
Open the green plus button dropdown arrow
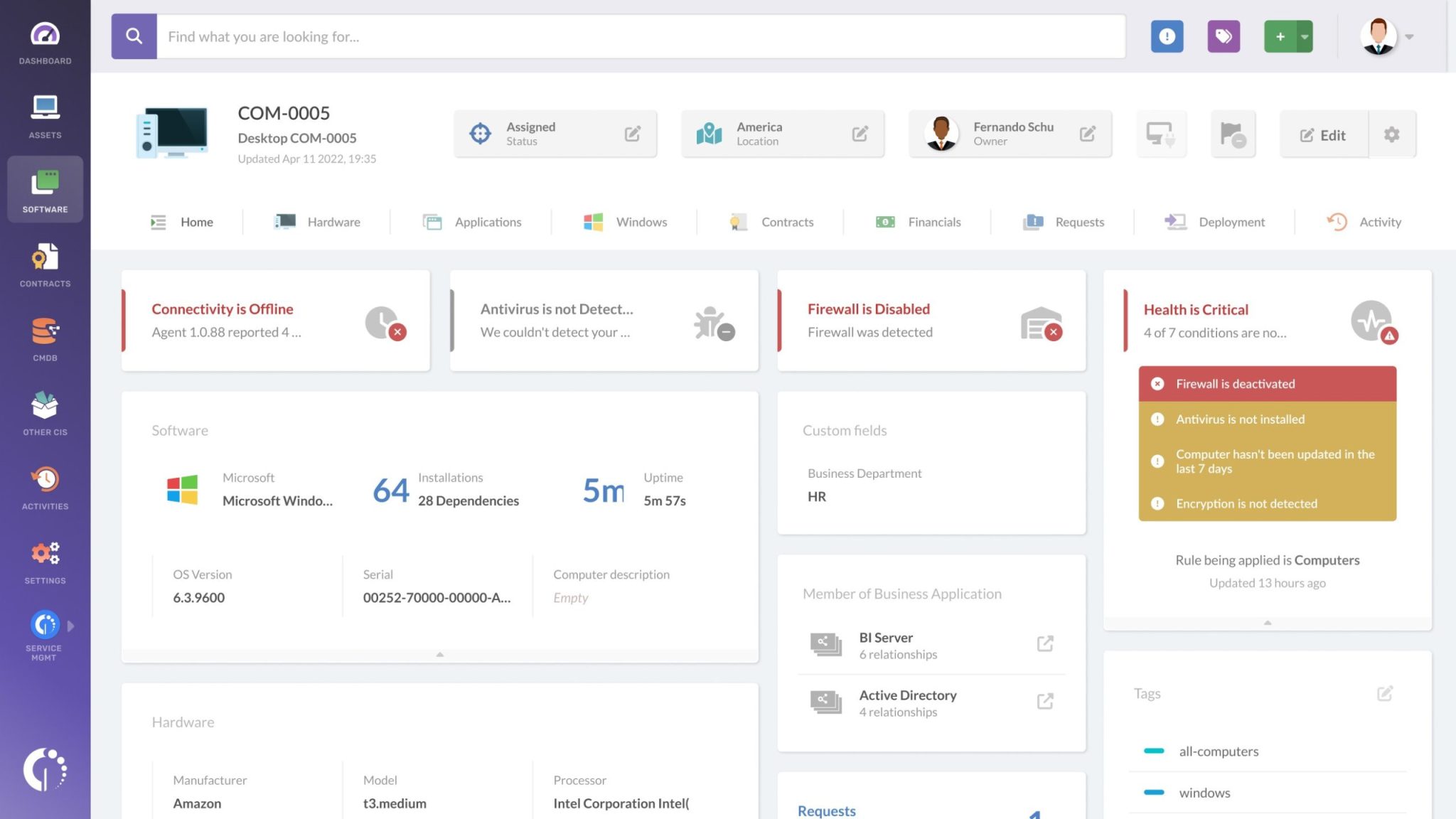(1305, 36)
